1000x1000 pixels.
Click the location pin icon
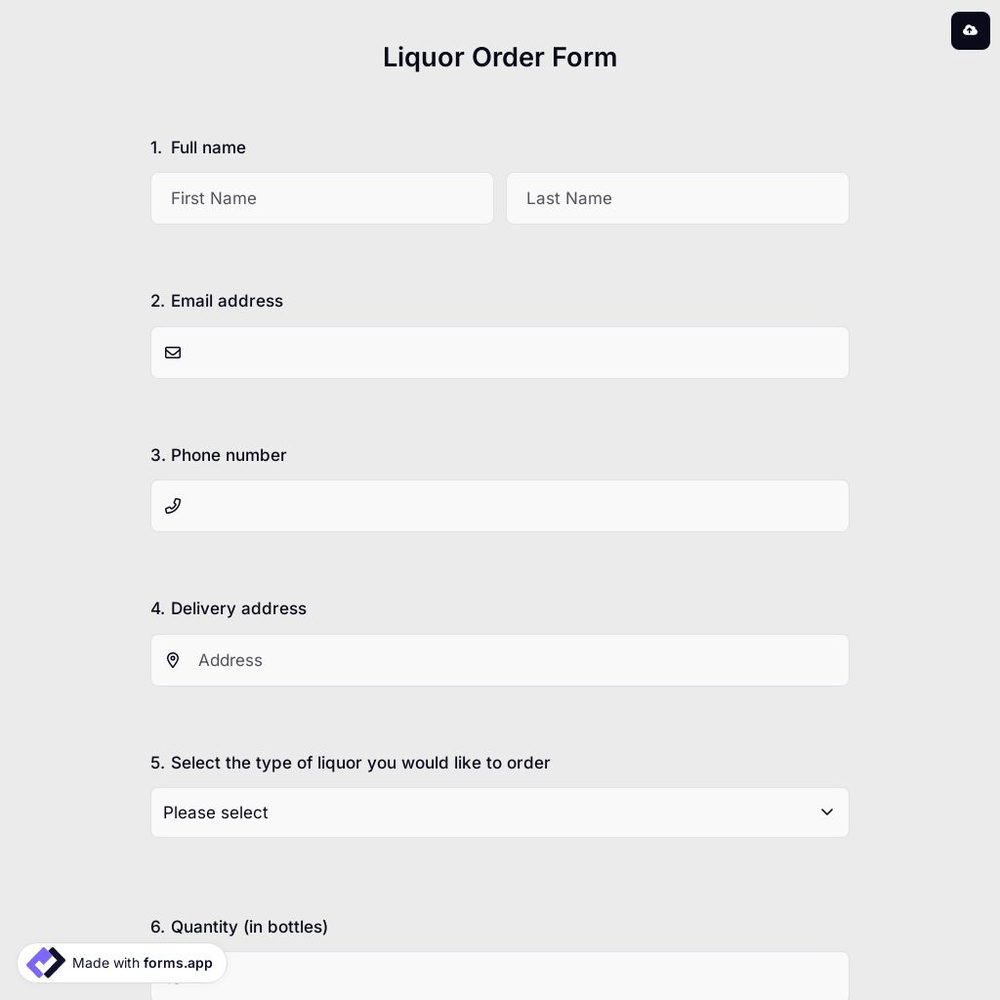[172, 659]
